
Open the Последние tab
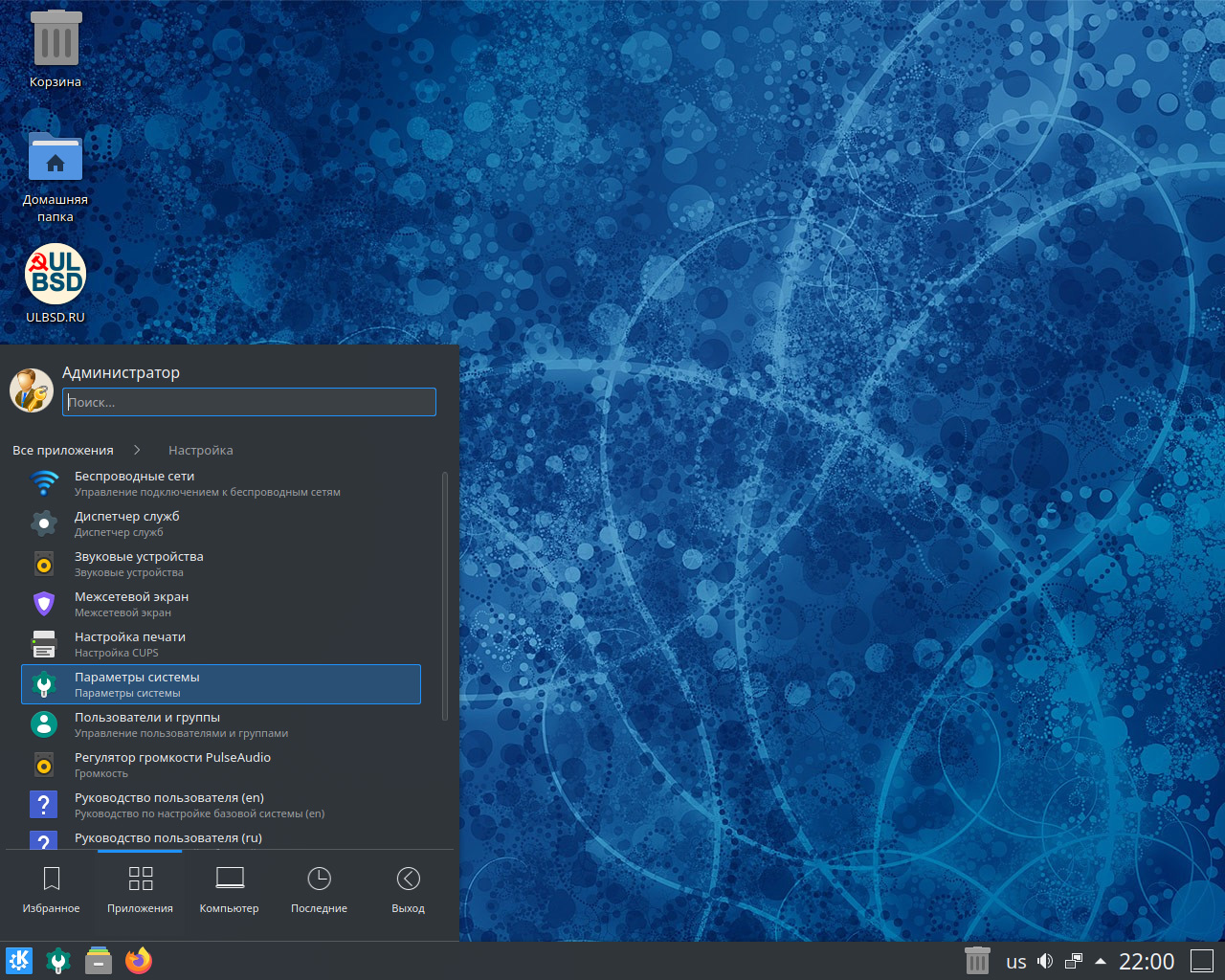pos(319,890)
